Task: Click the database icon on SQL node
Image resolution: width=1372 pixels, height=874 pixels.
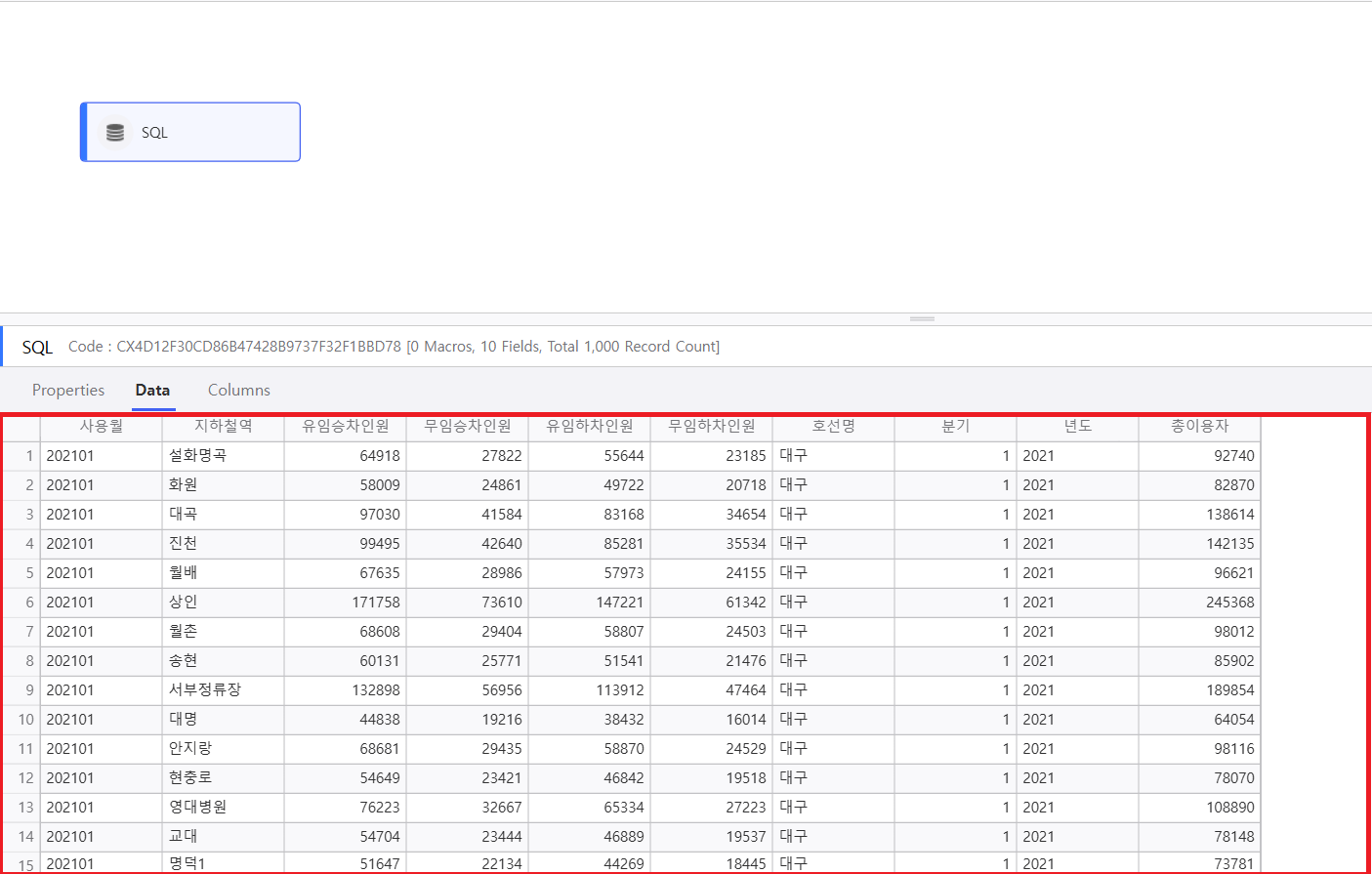Action: click(115, 133)
